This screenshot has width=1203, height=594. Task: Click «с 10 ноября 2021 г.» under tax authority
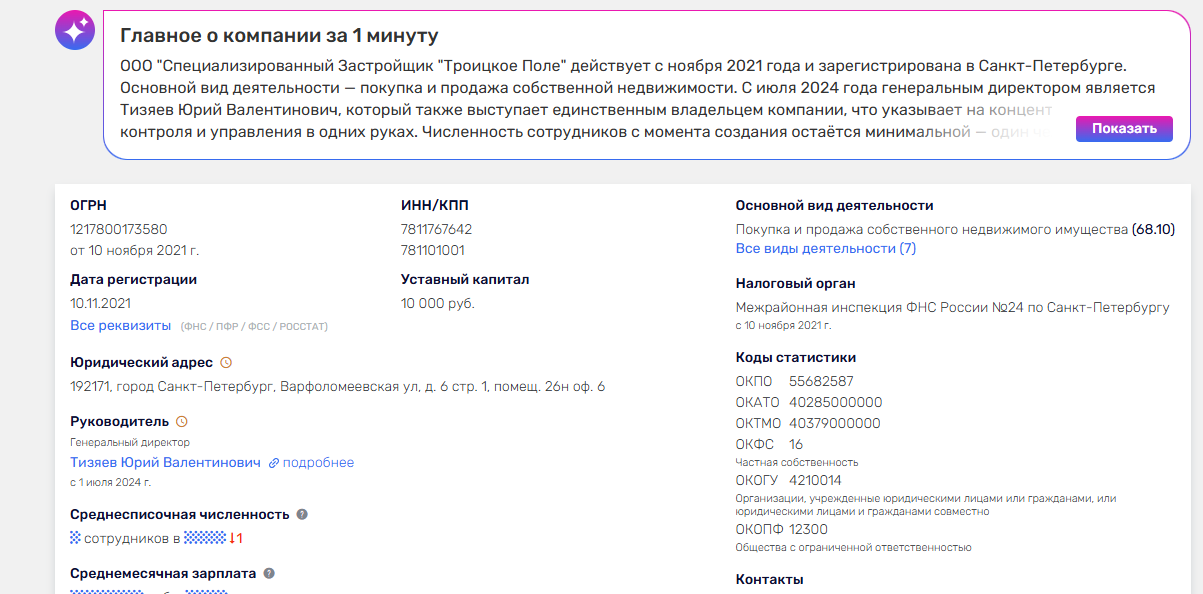click(x=784, y=326)
